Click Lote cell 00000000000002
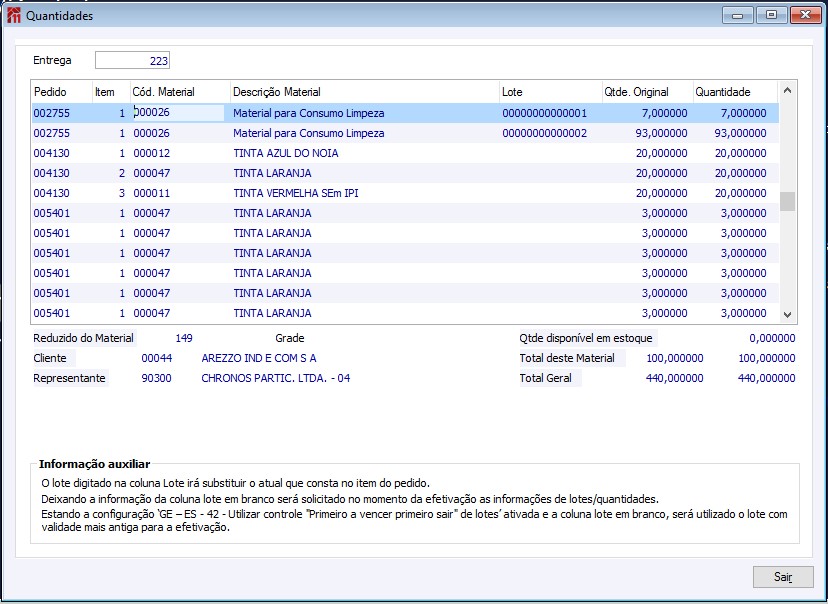This screenshot has width=828, height=604. [x=544, y=133]
